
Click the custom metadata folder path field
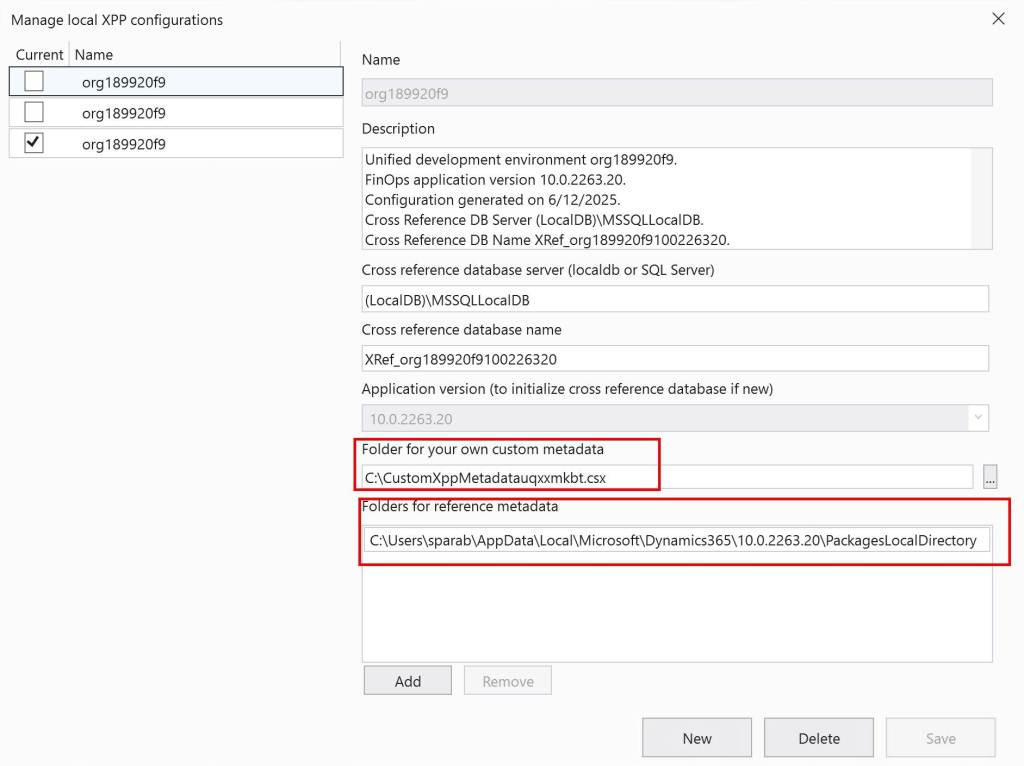click(x=667, y=478)
